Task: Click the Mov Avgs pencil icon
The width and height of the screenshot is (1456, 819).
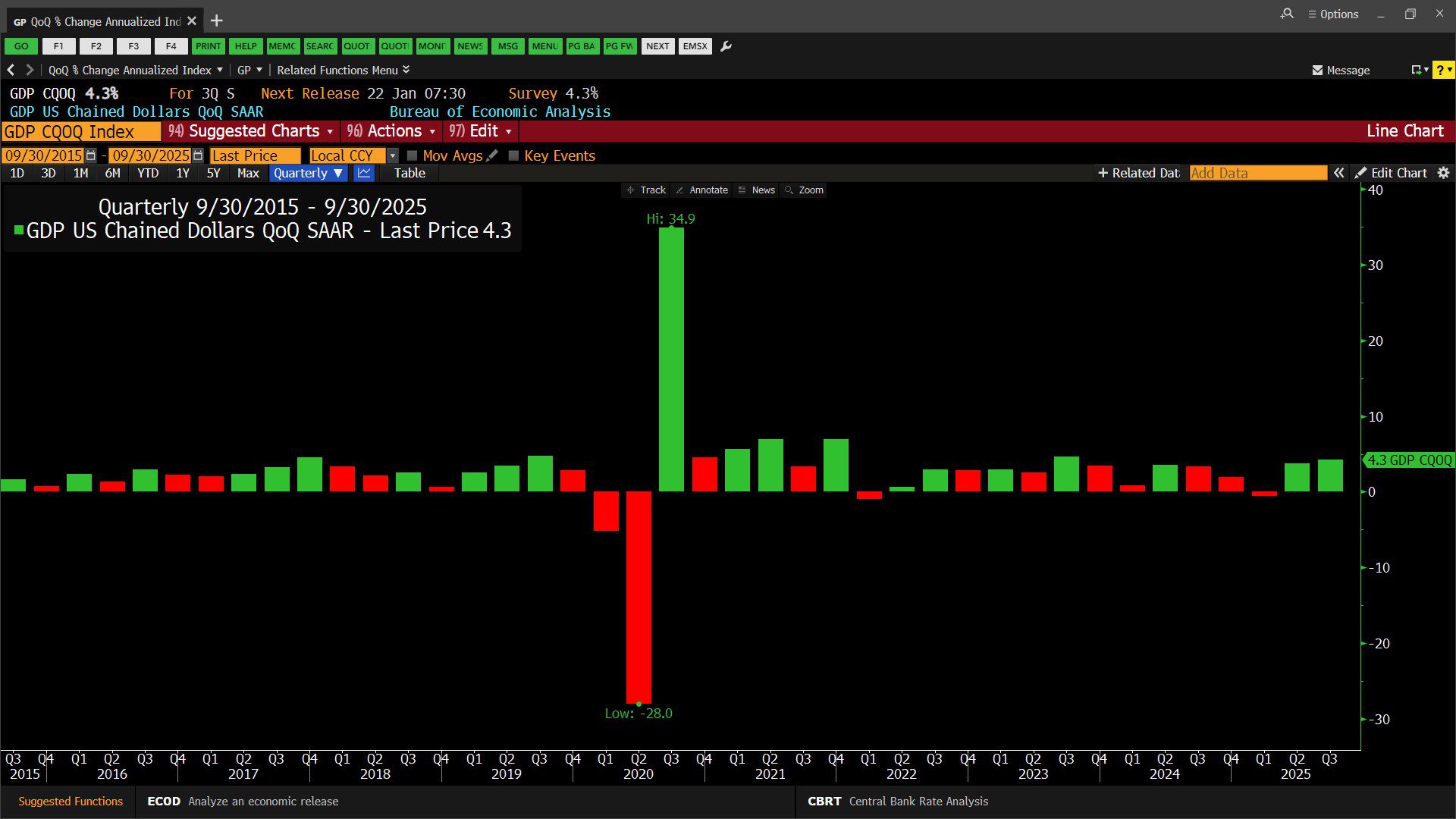Action: click(x=493, y=155)
